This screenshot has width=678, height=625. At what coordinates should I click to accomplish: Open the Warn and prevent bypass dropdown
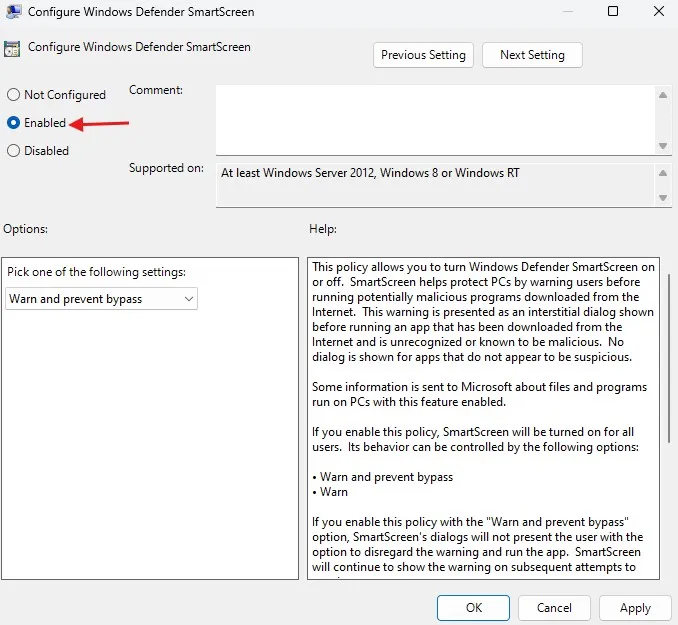tap(102, 299)
